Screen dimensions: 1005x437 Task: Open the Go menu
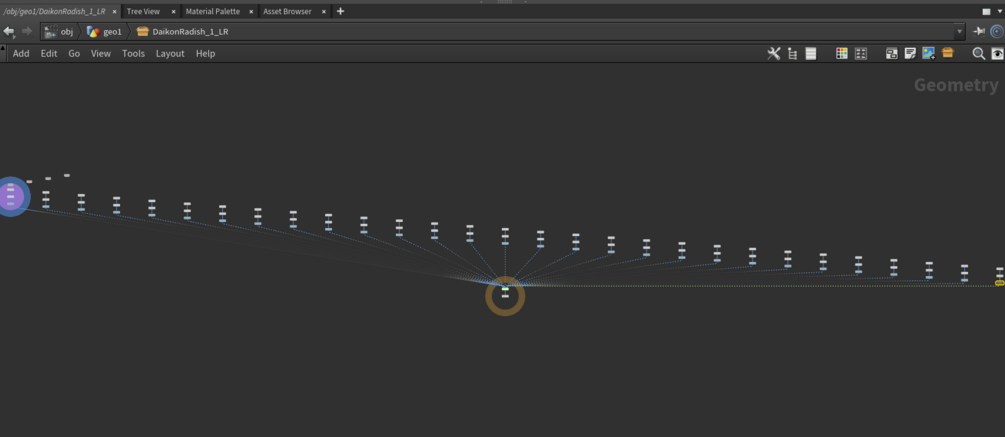click(74, 54)
